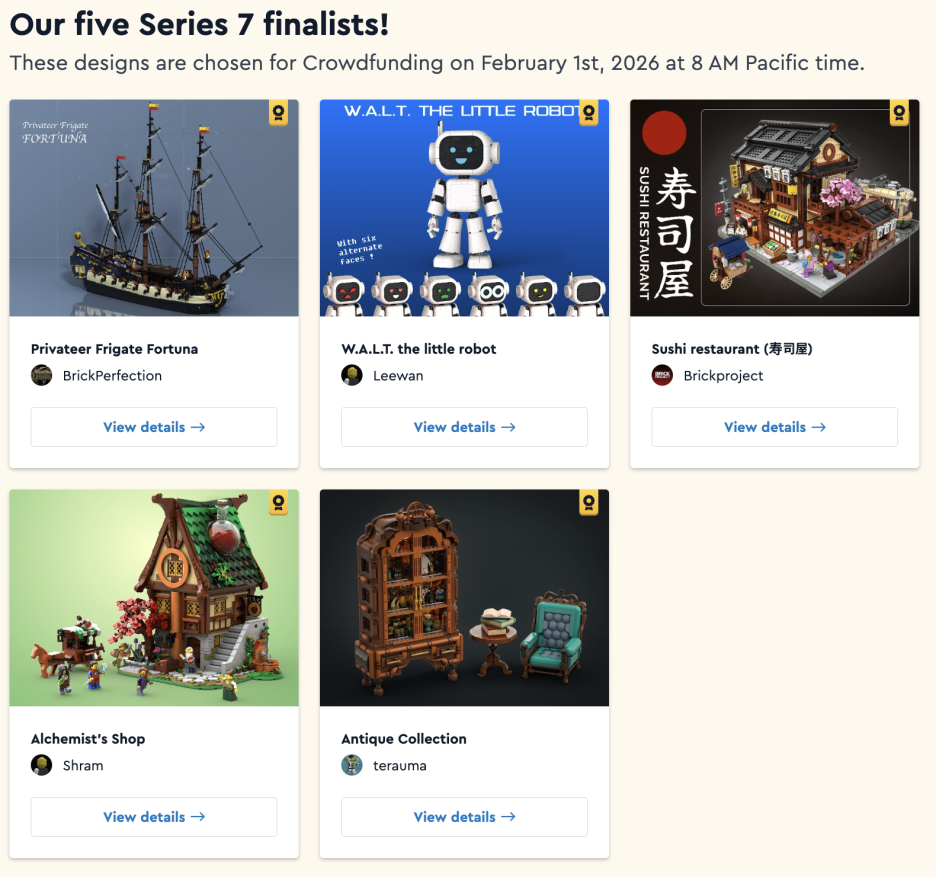Click the award badge on Privateer Frigate Fortuna
936x877 pixels.
(x=278, y=113)
